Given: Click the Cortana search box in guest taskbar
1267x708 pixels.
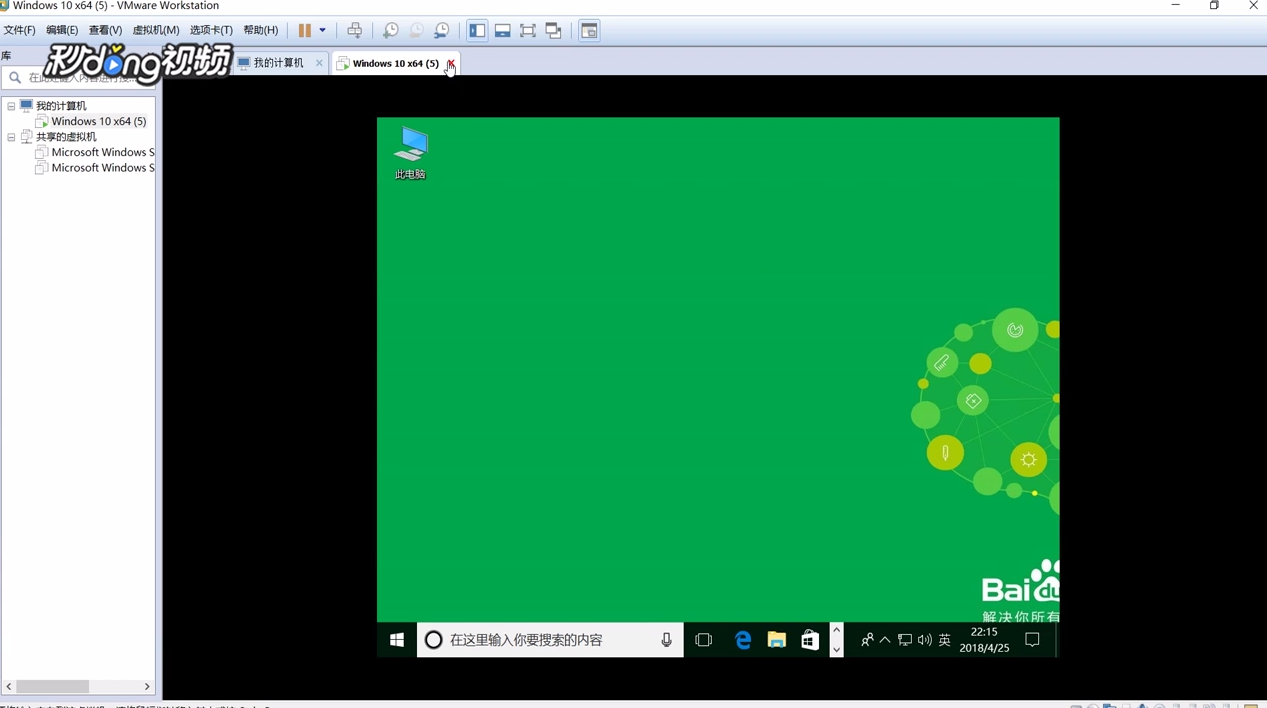Looking at the screenshot, I should click(x=550, y=640).
